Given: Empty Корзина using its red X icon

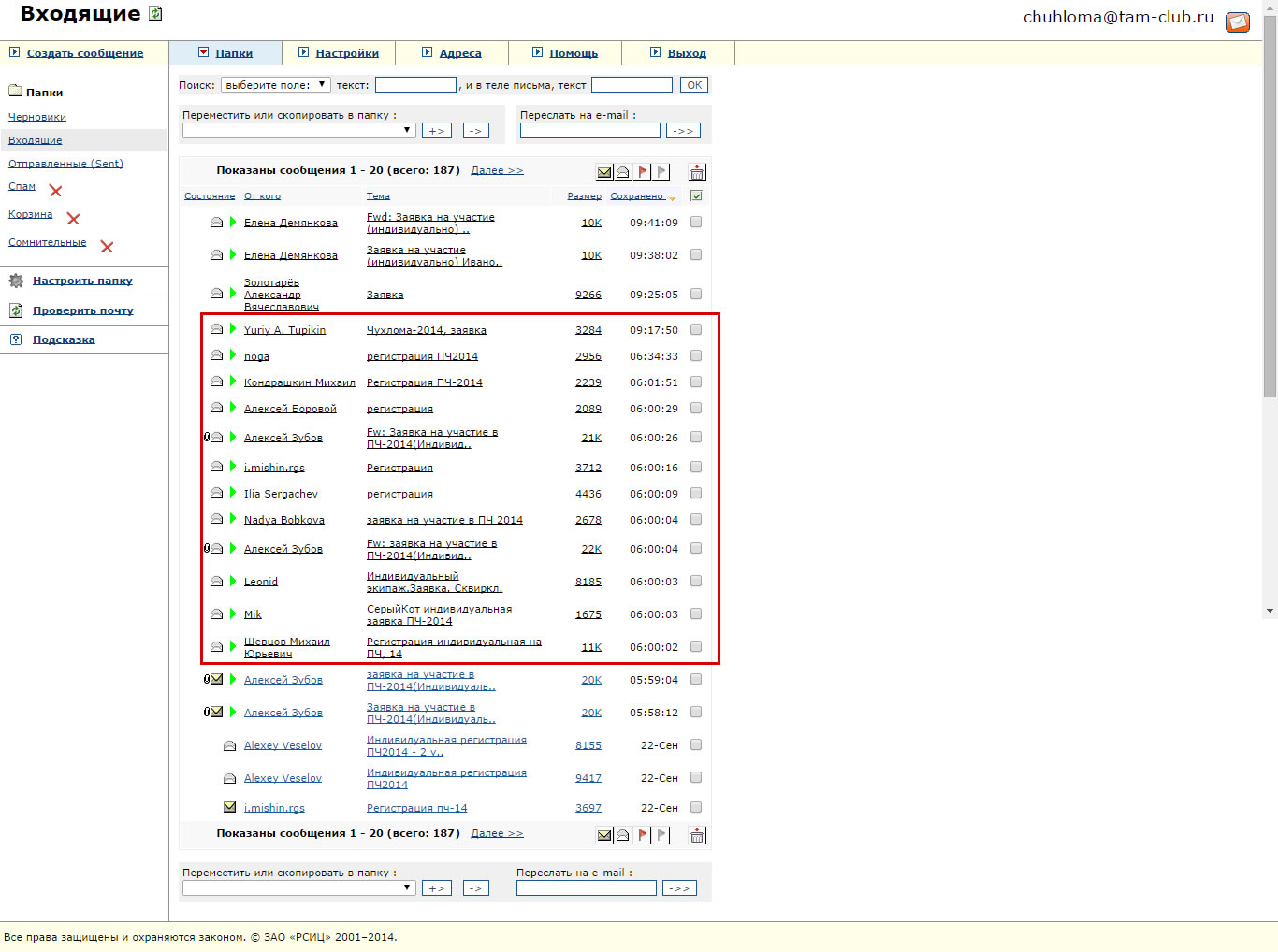Looking at the screenshot, I should (73, 219).
